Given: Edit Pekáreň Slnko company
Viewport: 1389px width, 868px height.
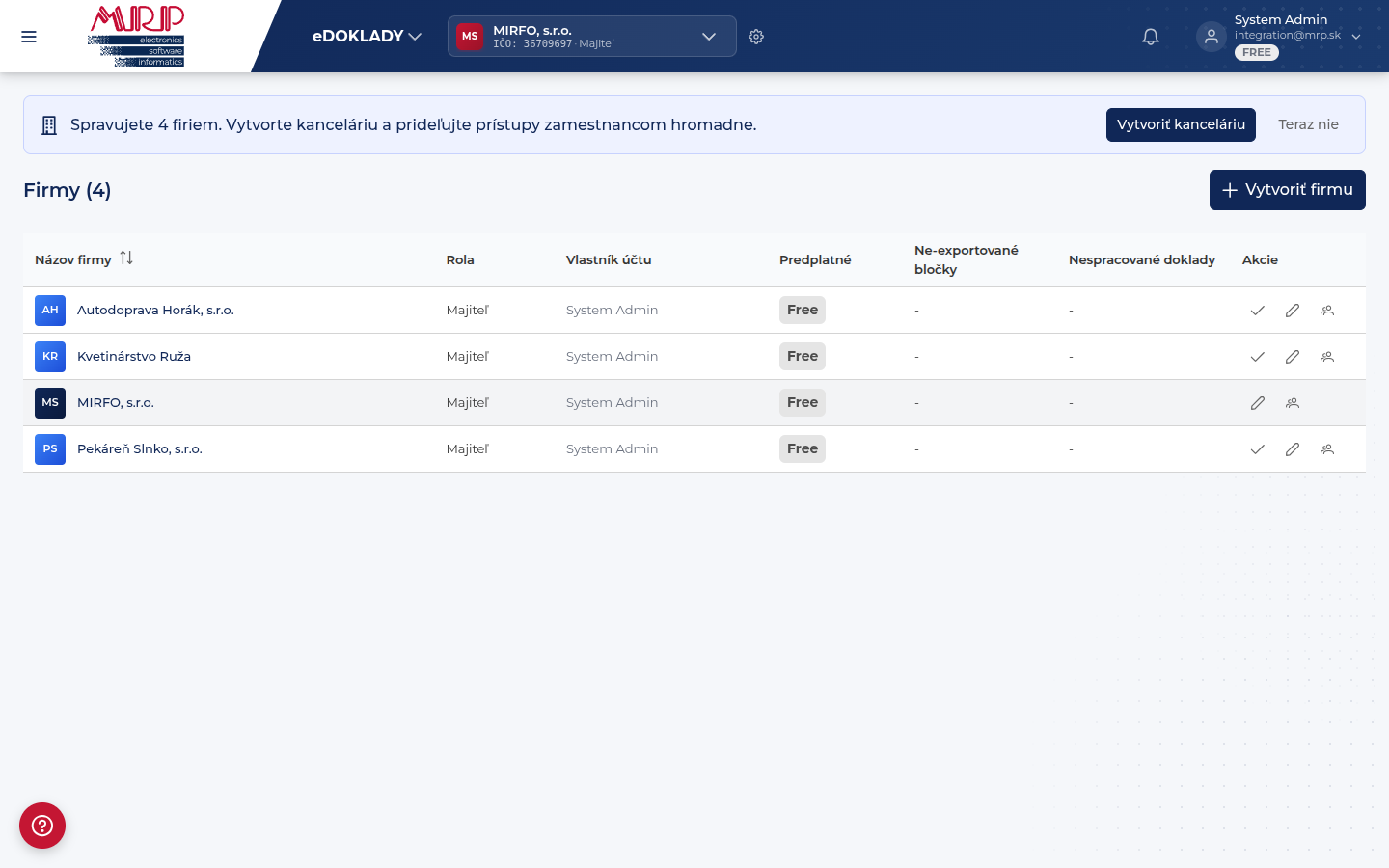Looking at the screenshot, I should click(x=1293, y=449).
